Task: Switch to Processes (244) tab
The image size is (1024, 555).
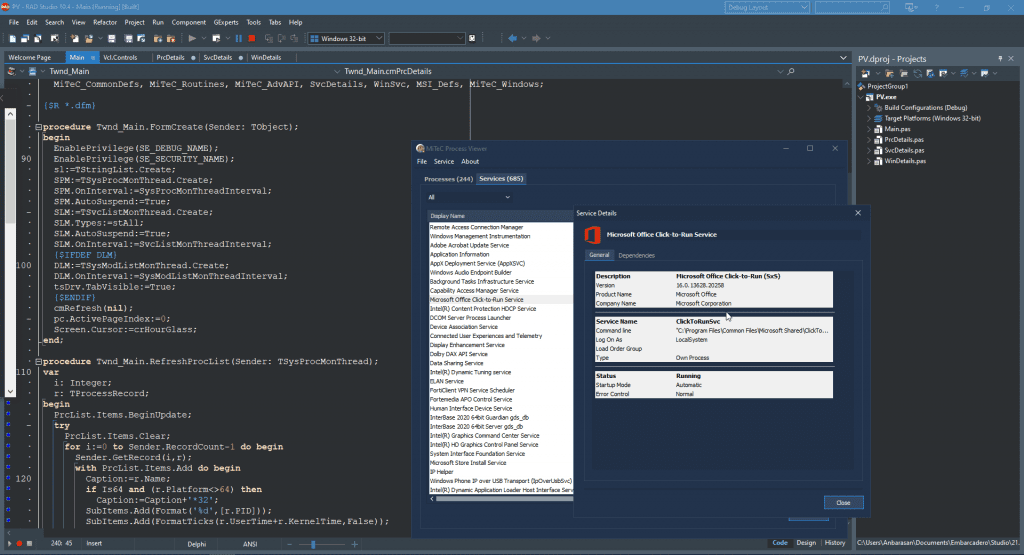Action: click(448, 179)
